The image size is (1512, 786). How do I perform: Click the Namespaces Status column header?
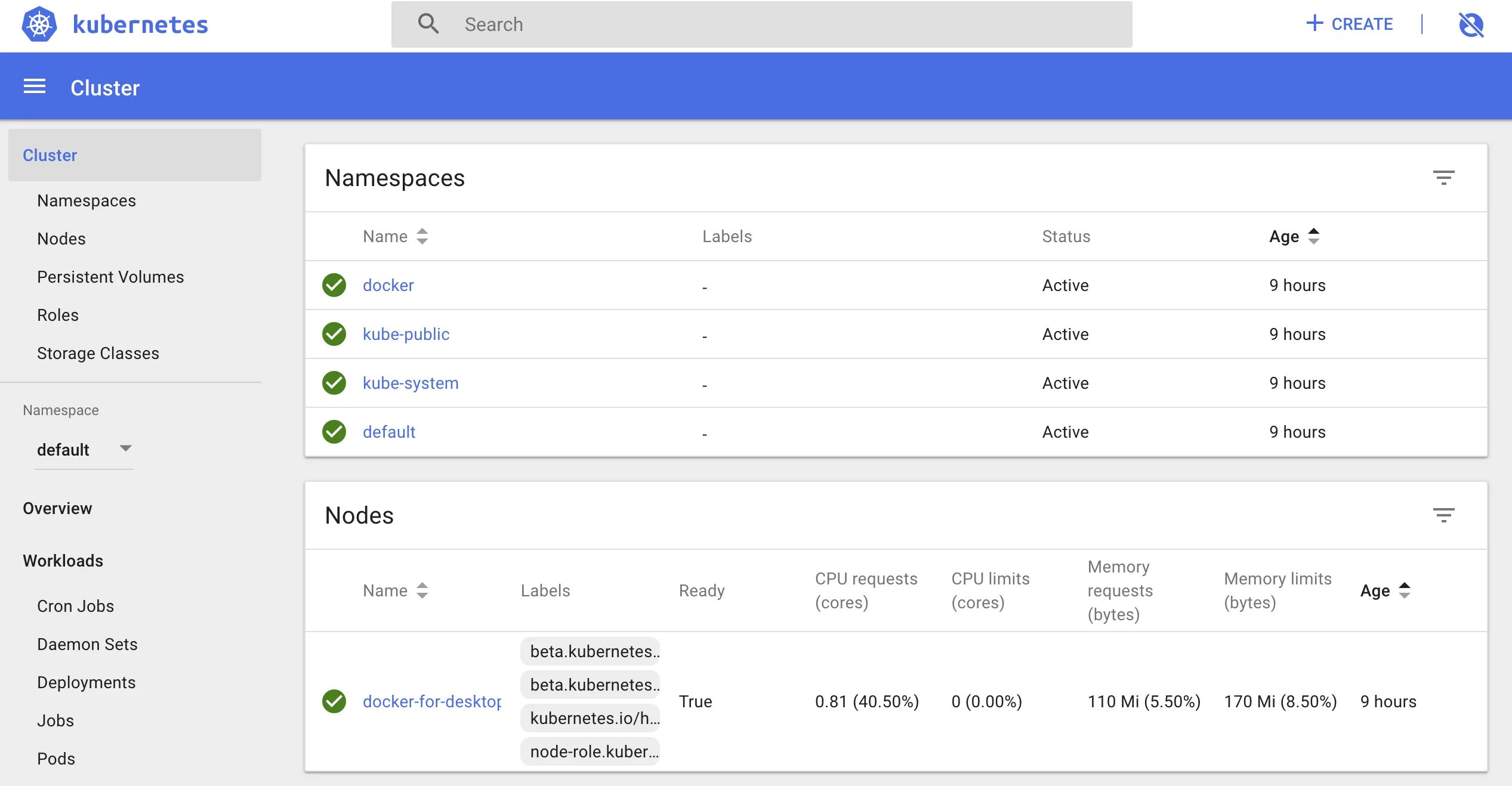tap(1066, 236)
